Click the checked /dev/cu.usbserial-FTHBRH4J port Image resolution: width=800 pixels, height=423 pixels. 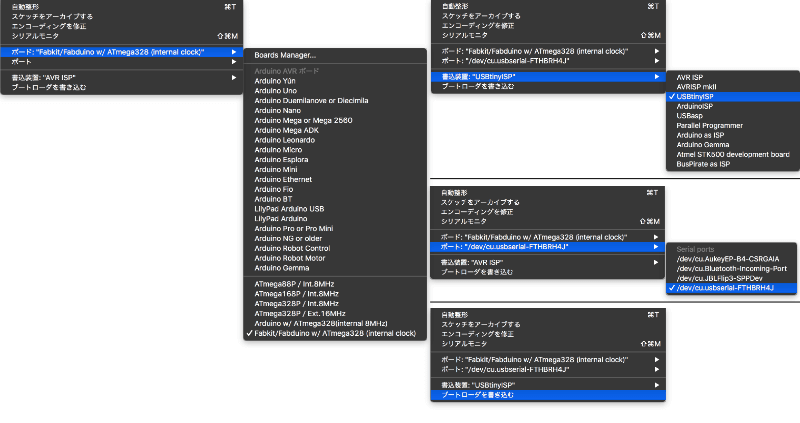coord(731,288)
